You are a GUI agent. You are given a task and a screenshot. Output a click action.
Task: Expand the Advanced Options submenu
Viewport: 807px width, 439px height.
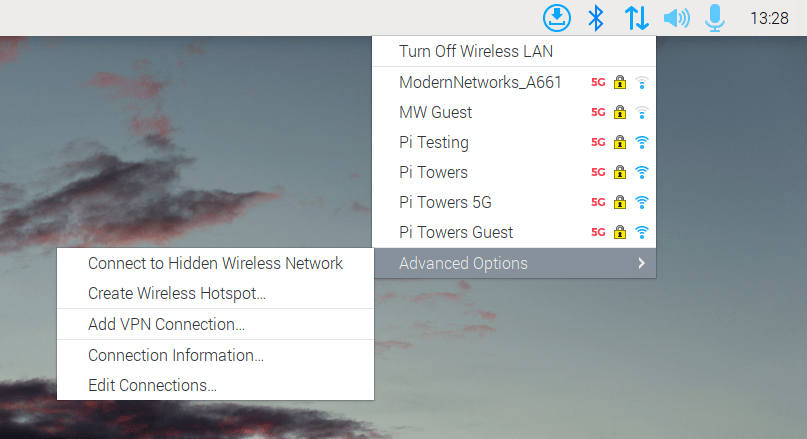(463, 263)
